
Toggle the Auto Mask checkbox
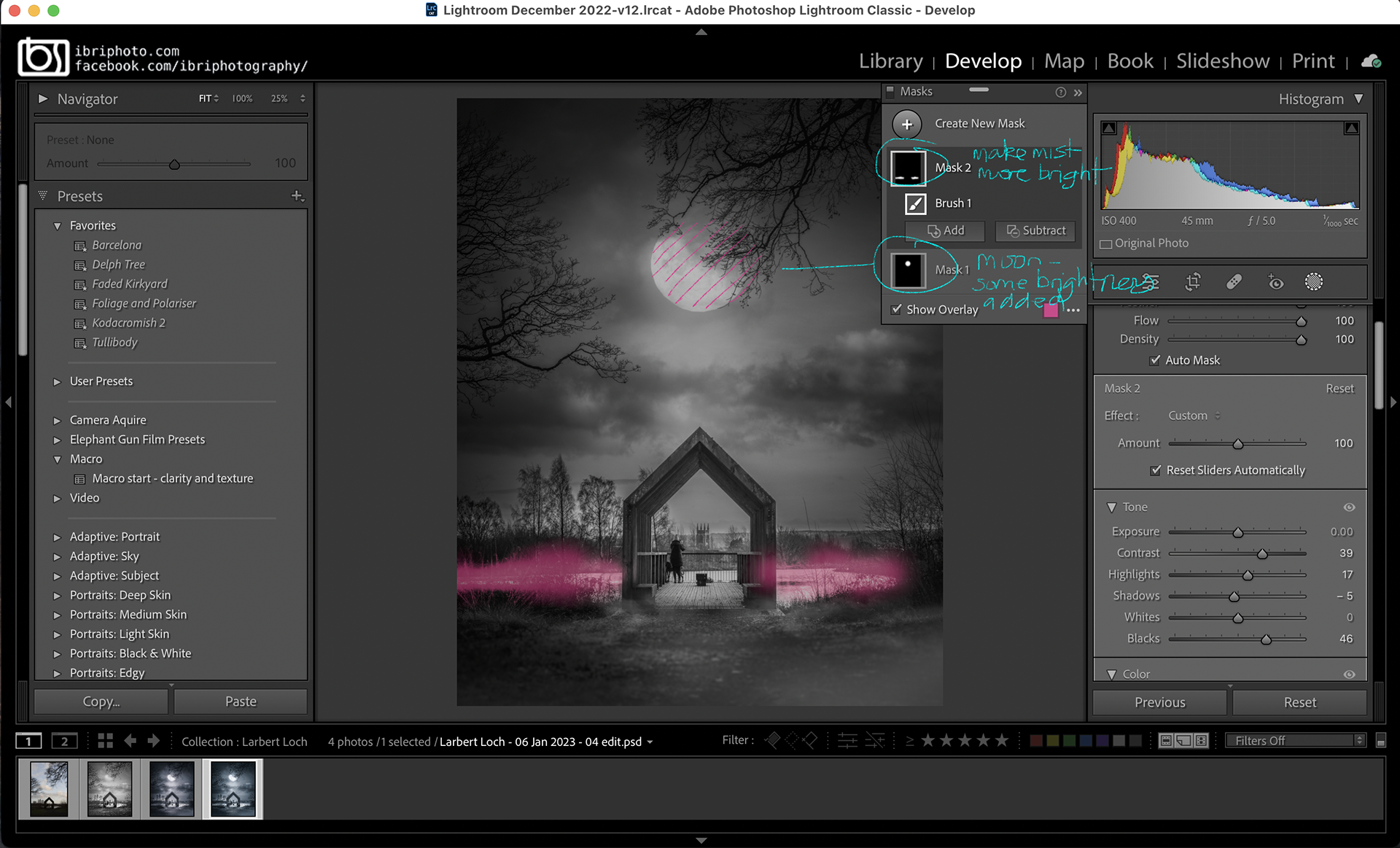coord(1155,360)
